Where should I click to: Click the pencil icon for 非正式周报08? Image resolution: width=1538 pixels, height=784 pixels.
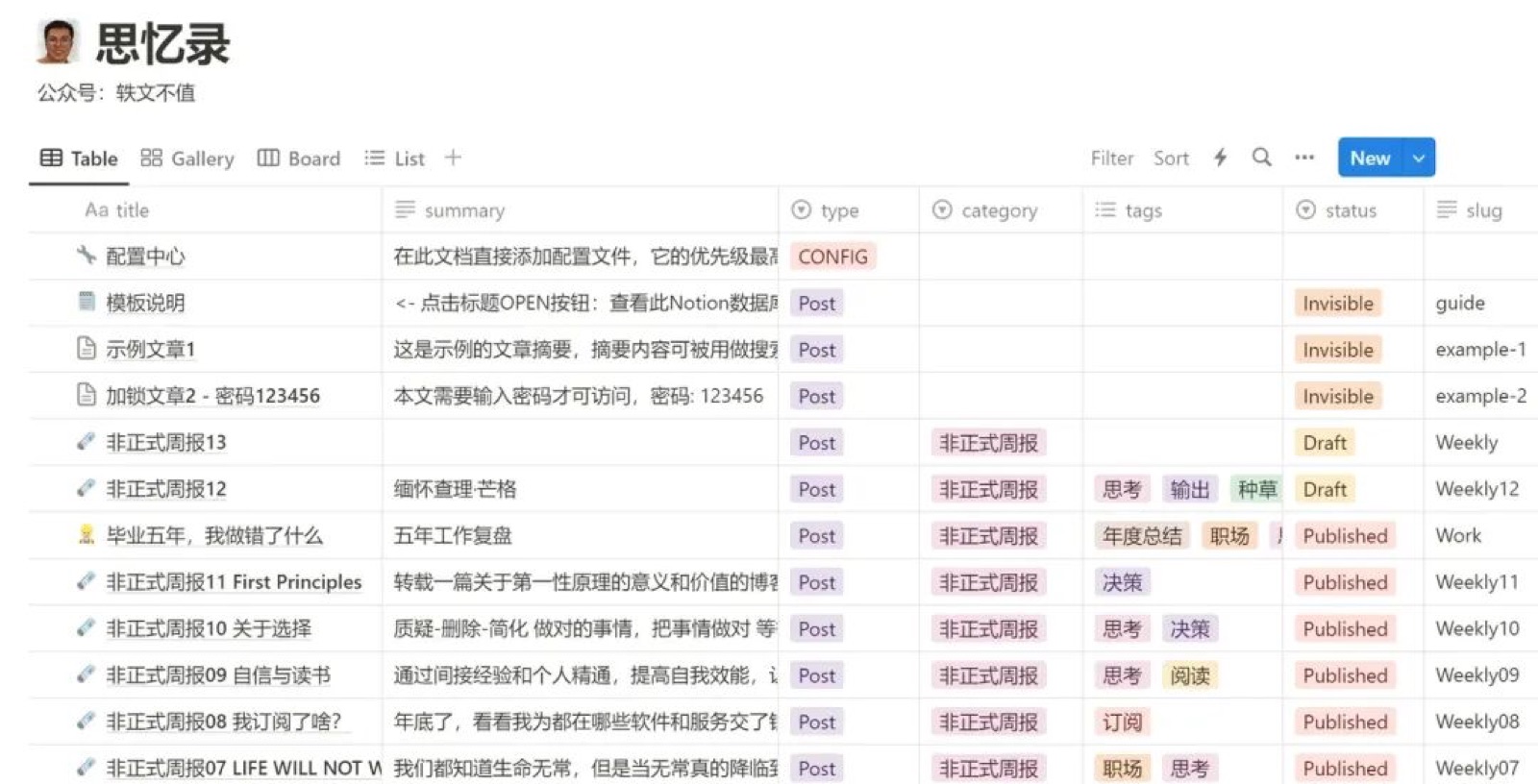coord(87,721)
